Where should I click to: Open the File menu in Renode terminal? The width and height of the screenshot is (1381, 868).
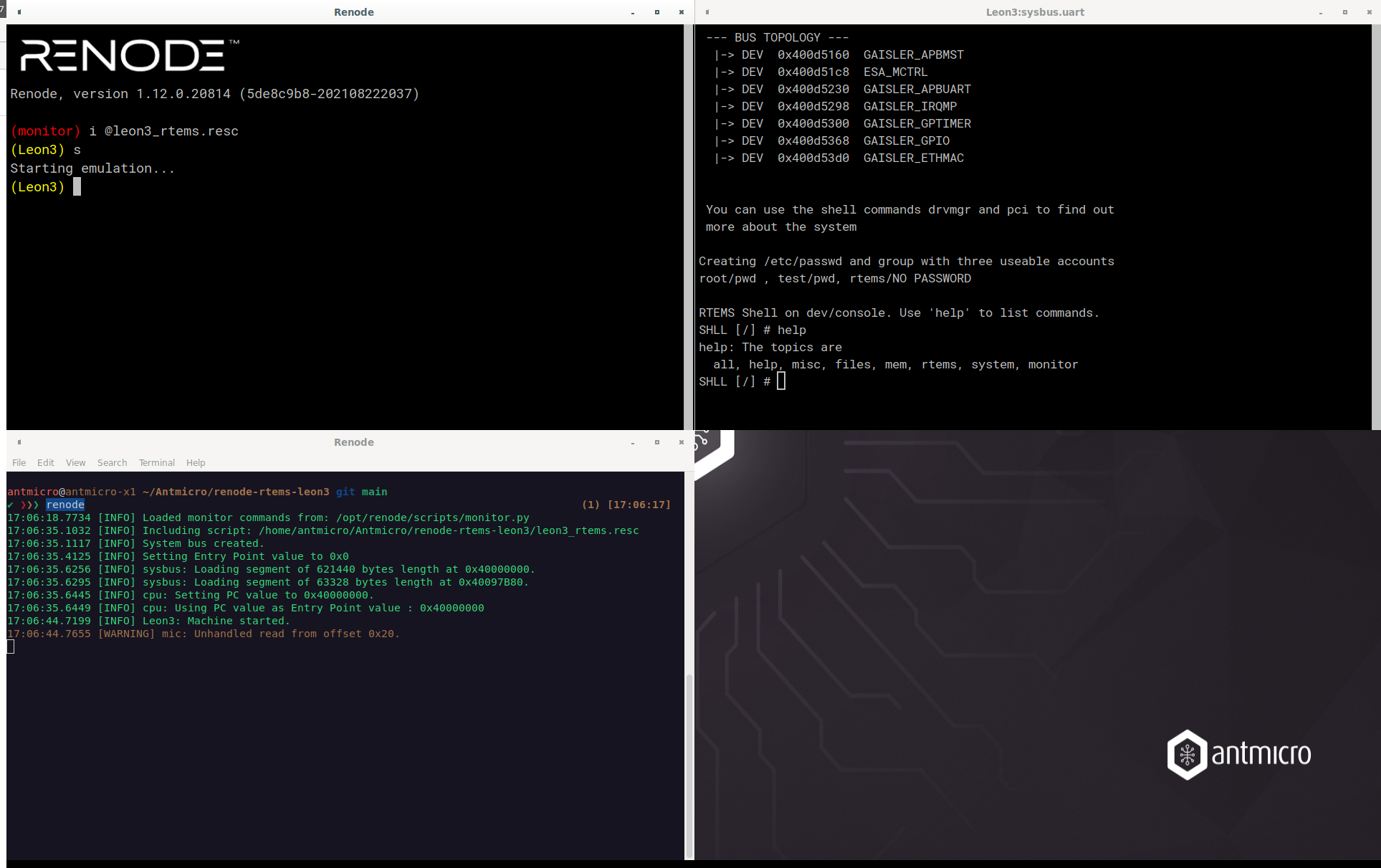[x=19, y=462]
